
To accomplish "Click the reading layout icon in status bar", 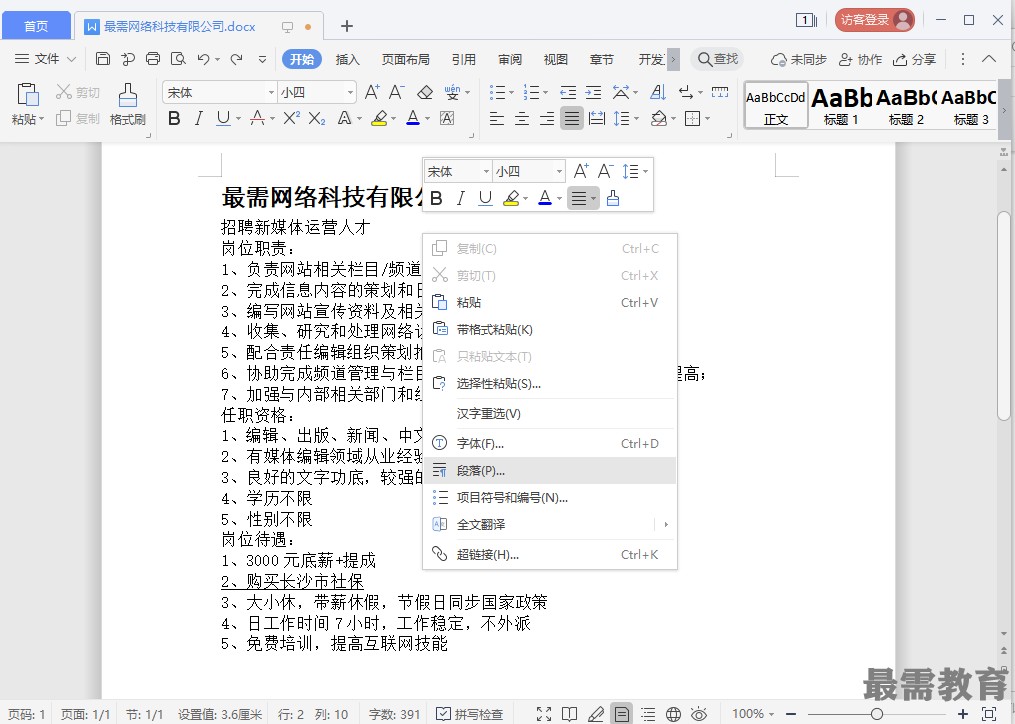I will [570, 714].
